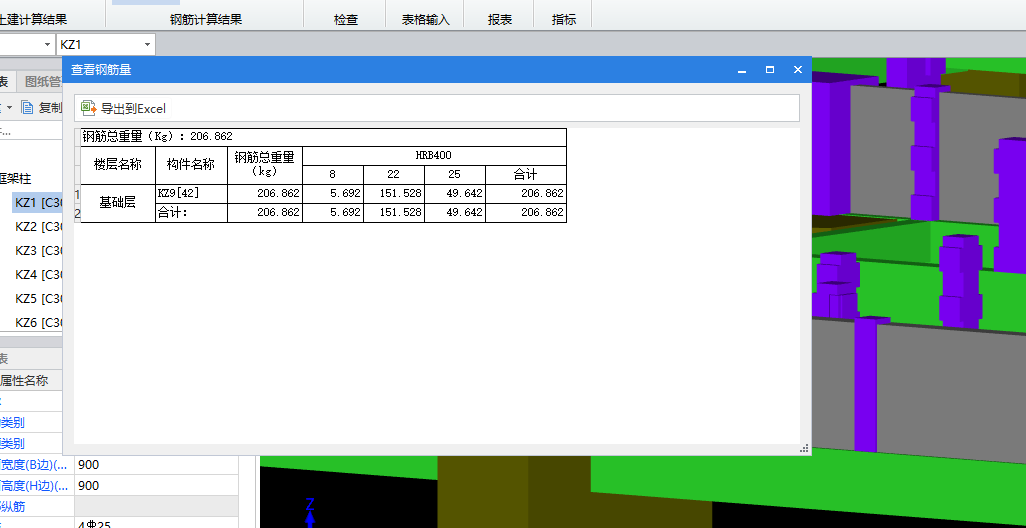Open the 检查 ribbon group

pos(345,20)
